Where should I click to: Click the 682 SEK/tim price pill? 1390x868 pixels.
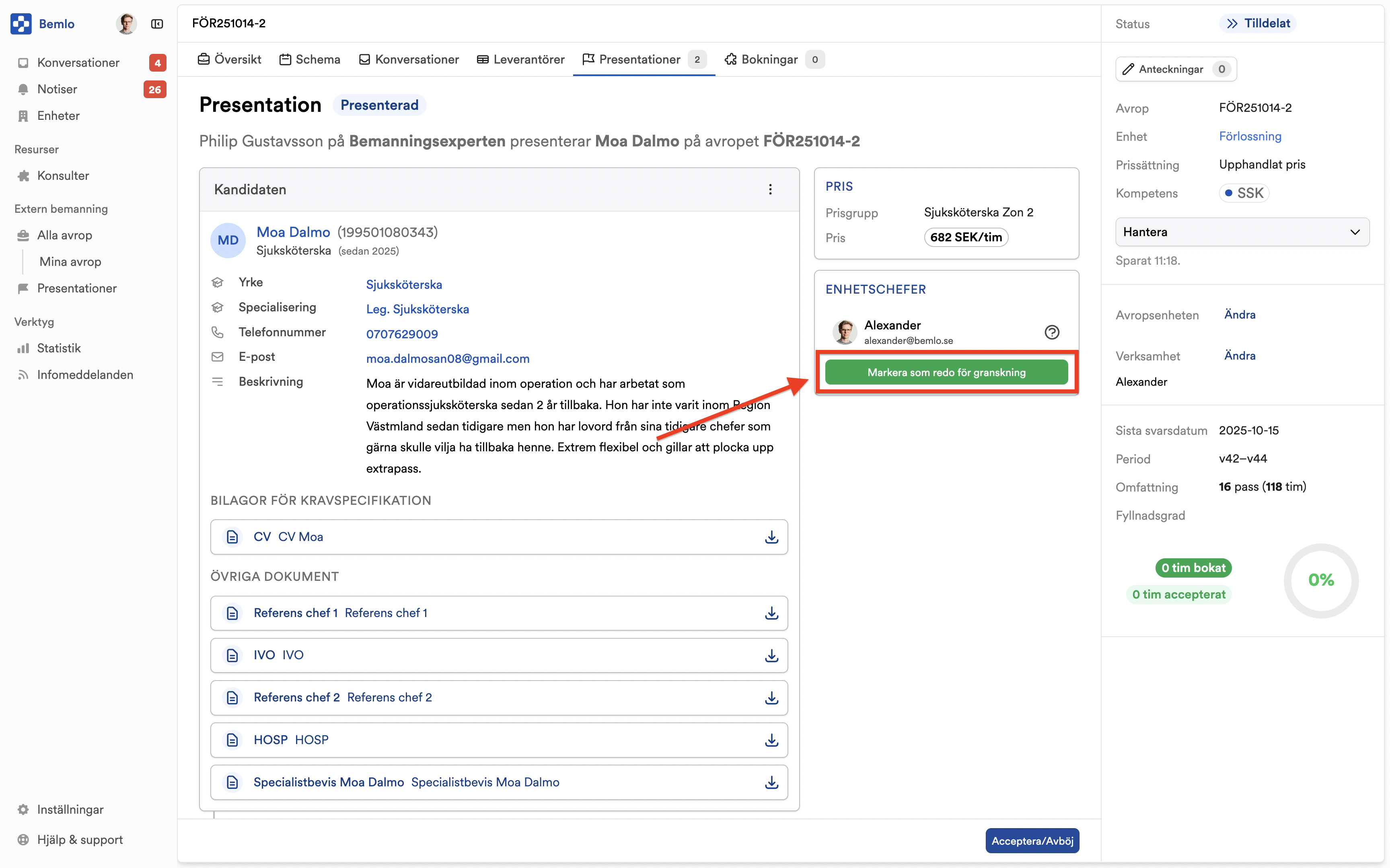pos(966,237)
